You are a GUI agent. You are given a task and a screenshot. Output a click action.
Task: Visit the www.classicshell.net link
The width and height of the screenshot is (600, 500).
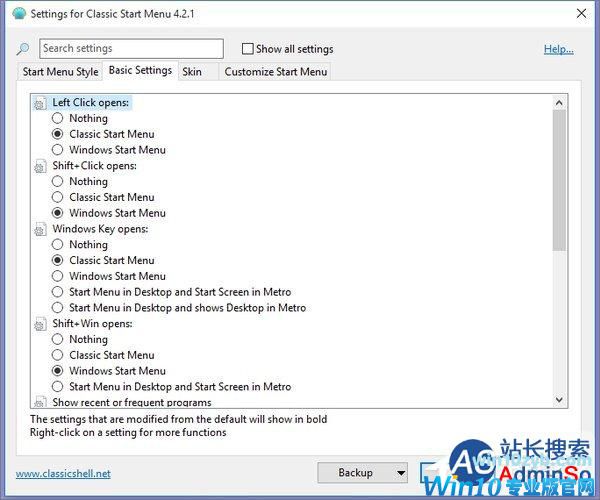(x=63, y=473)
